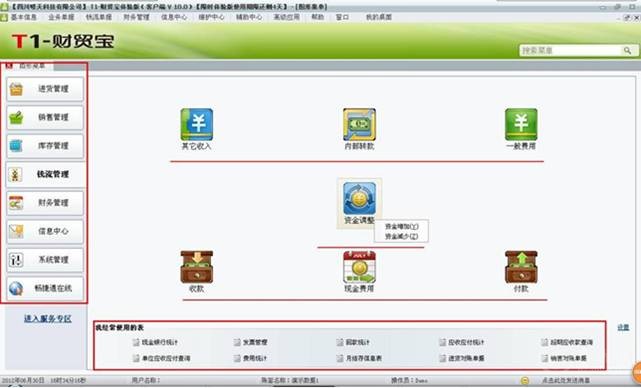
Task: Click the app icon in title bar
Action: [4, 7]
